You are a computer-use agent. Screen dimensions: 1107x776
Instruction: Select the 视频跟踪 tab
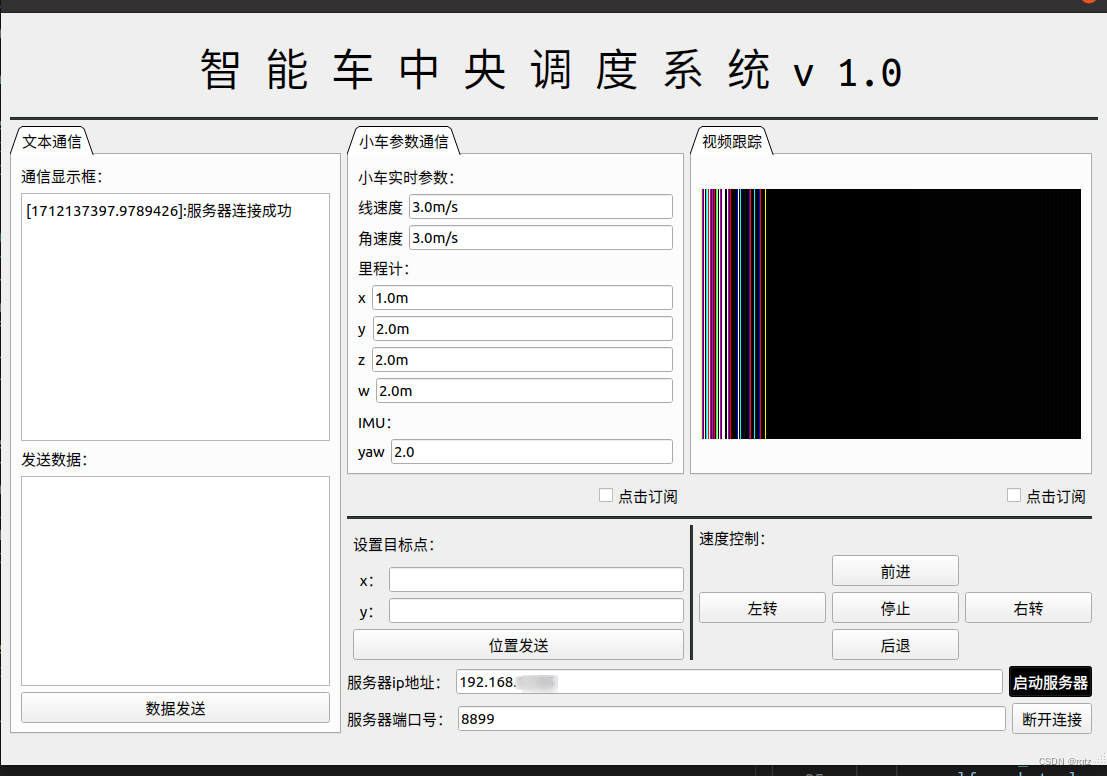(731, 141)
